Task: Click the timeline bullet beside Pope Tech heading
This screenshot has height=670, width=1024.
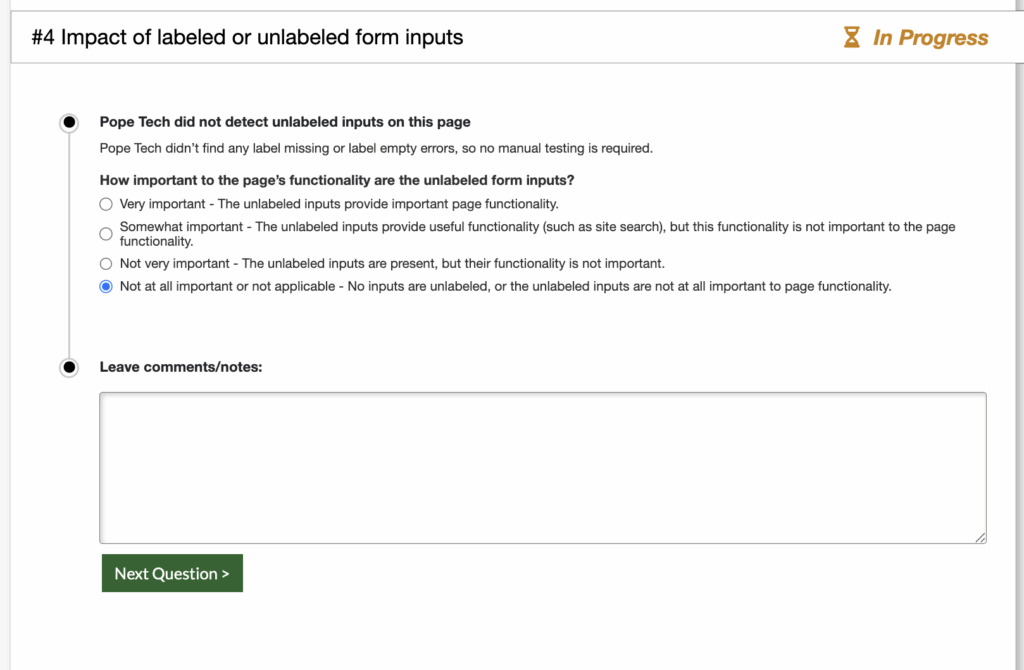Action: (69, 123)
